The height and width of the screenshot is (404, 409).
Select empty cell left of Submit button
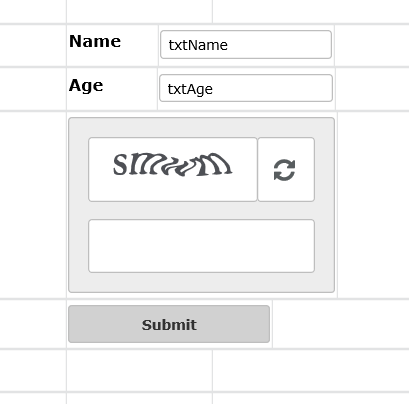[x=33, y=324]
